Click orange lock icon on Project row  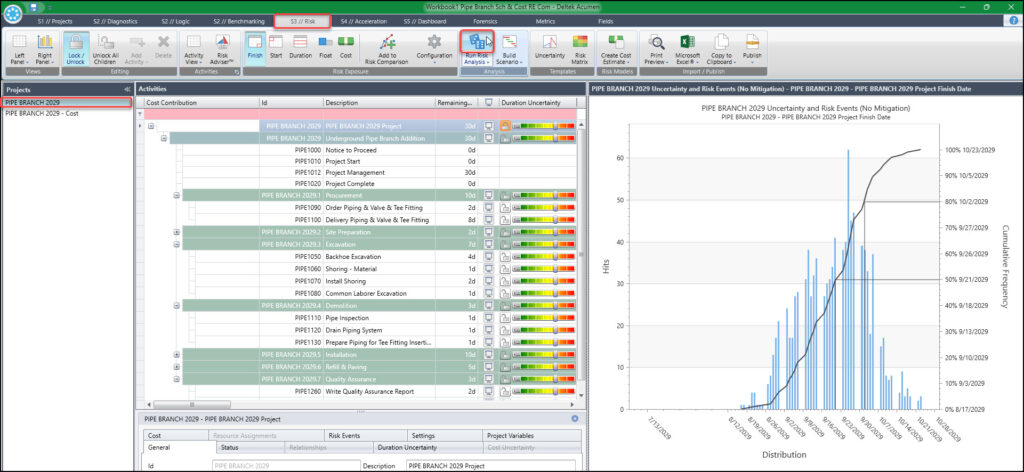(x=505, y=125)
